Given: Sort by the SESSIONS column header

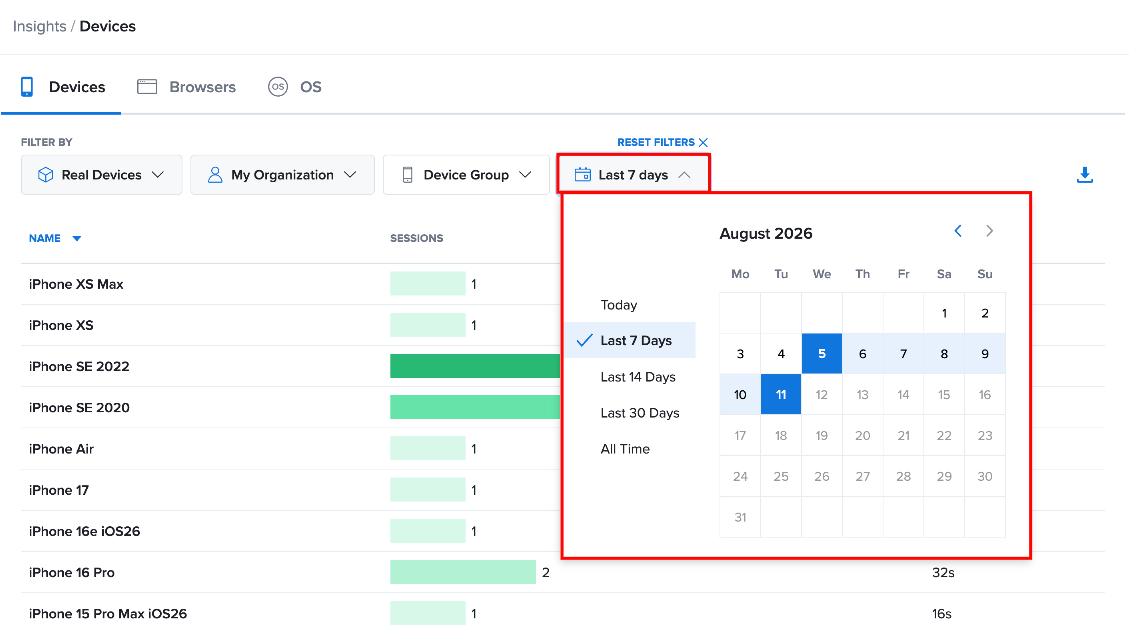Looking at the screenshot, I should 417,238.
